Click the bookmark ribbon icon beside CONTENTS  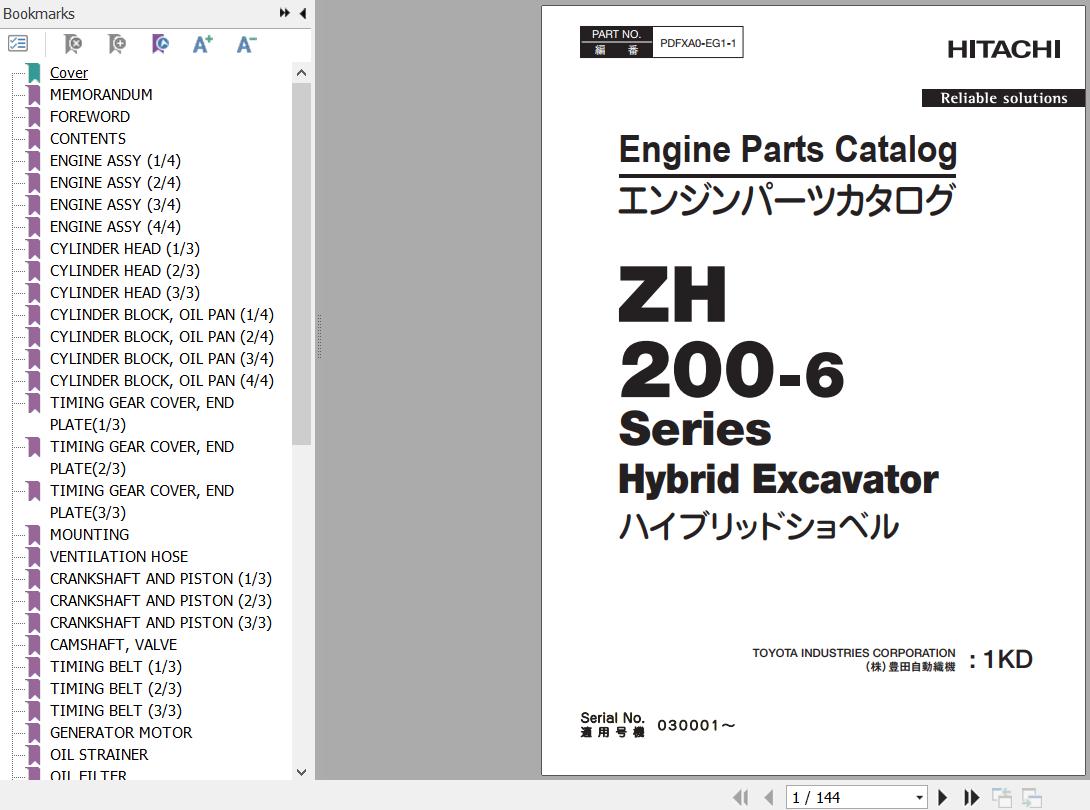coord(33,139)
